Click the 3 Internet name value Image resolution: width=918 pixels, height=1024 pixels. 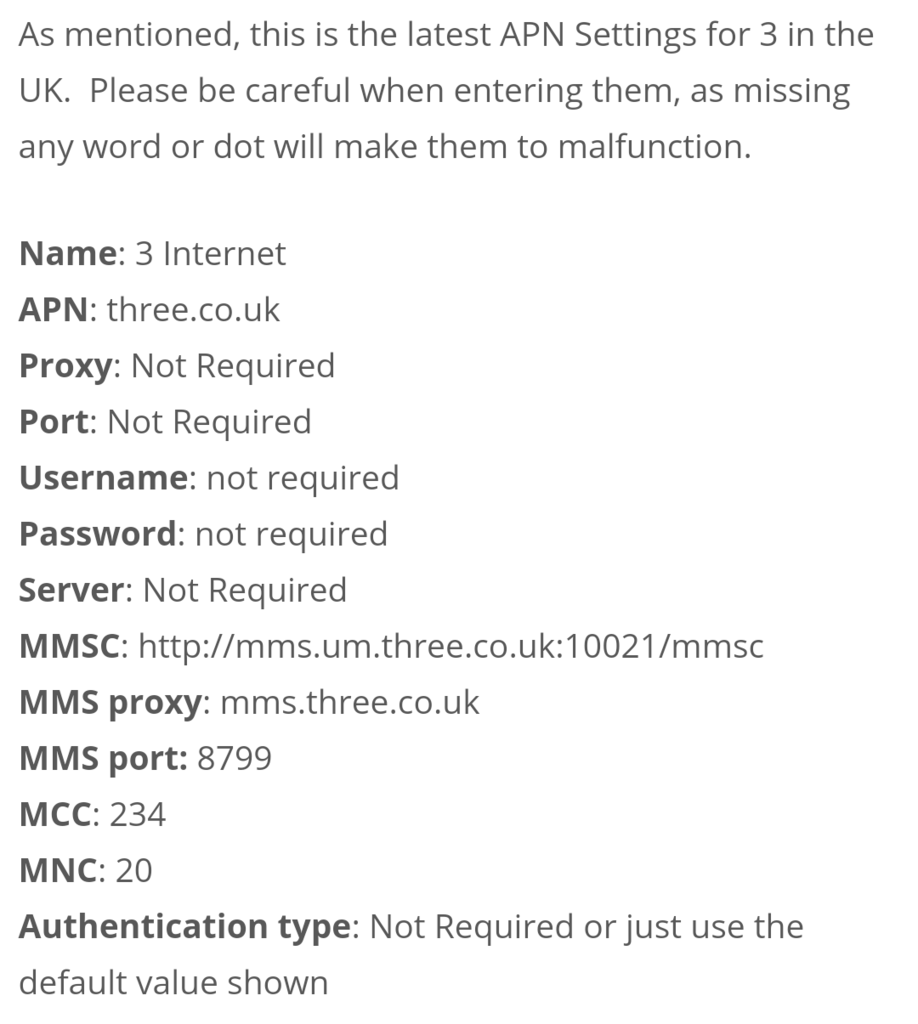[x=210, y=253]
